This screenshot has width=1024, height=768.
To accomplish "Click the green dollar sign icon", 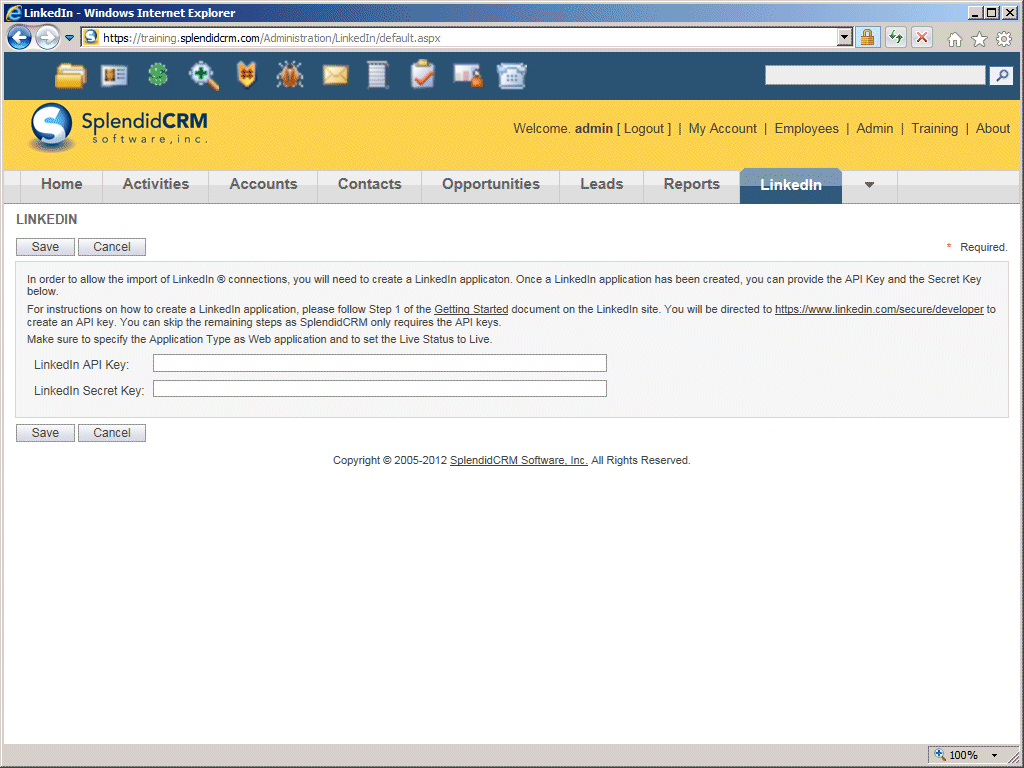I will point(158,75).
